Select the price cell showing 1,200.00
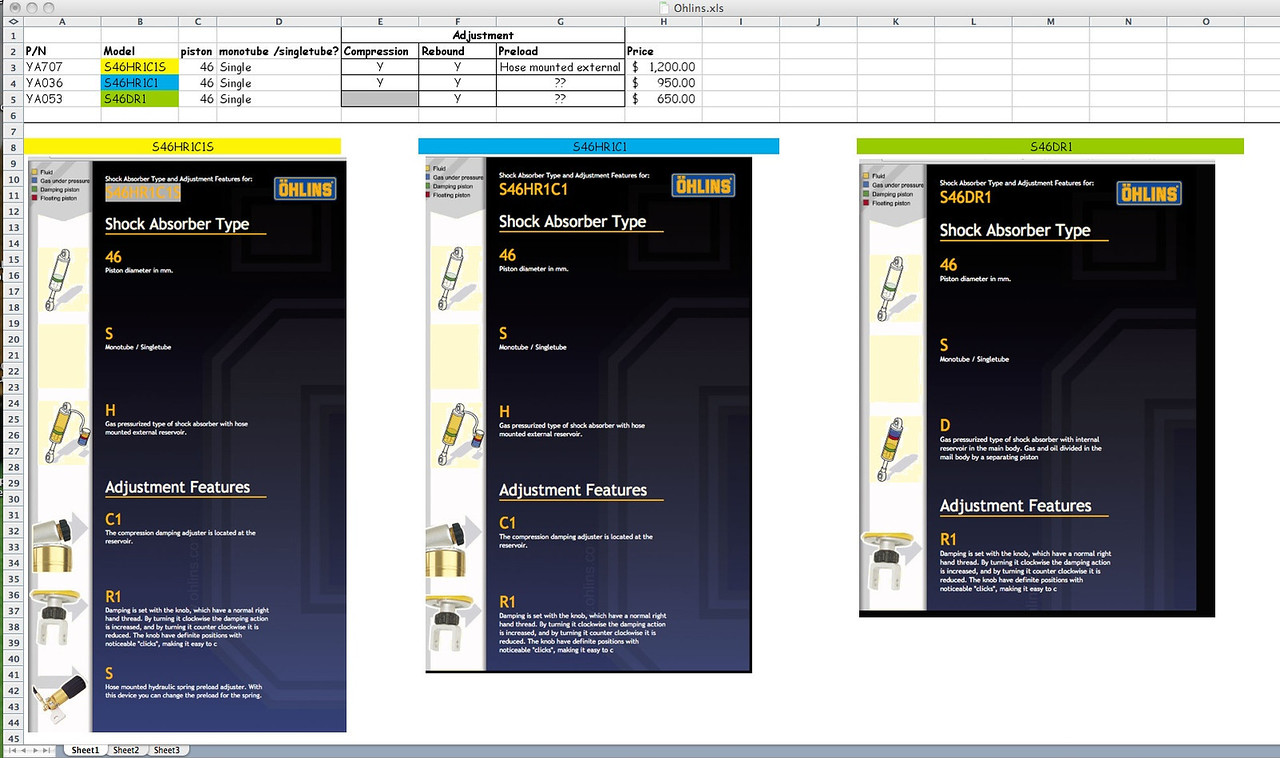1280x758 pixels. pos(663,67)
